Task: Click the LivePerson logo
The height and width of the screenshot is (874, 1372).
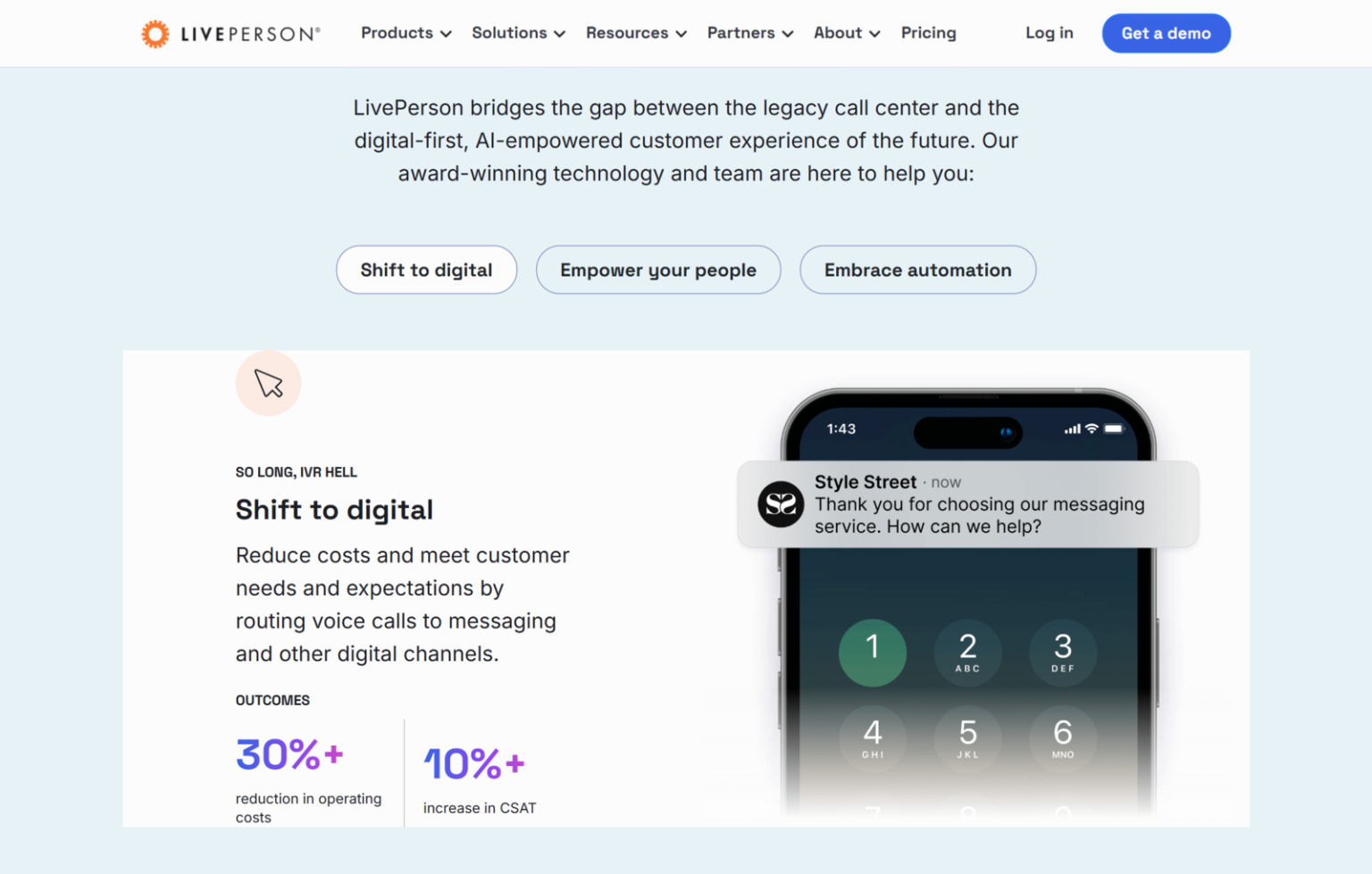Action: 229,33
